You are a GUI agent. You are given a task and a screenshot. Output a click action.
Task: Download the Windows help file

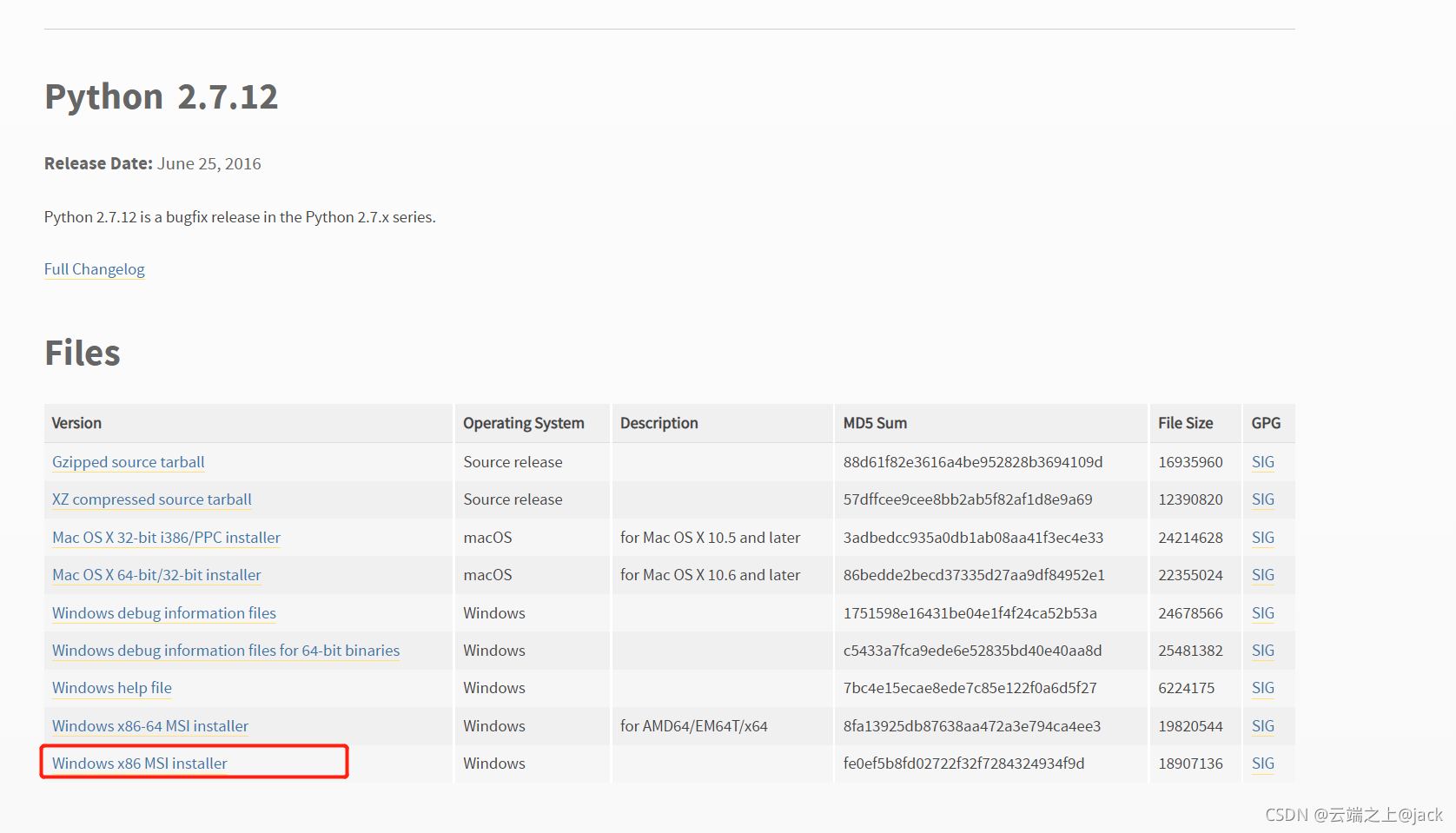click(111, 688)
